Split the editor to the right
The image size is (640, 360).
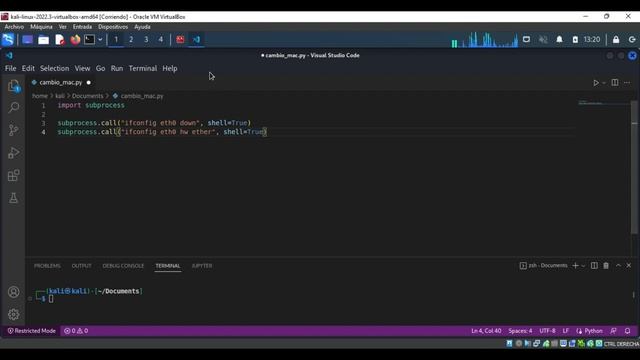click(615, 82)
